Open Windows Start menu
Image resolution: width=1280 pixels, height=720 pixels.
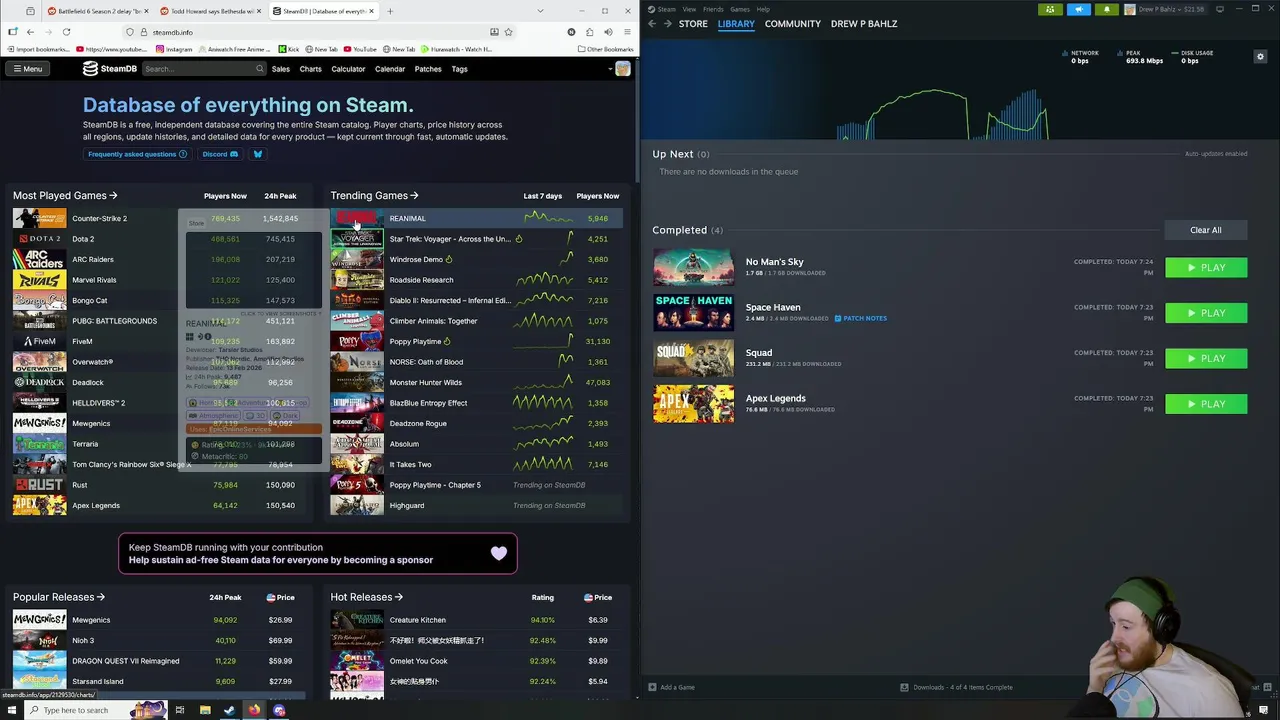coord(12,710)
